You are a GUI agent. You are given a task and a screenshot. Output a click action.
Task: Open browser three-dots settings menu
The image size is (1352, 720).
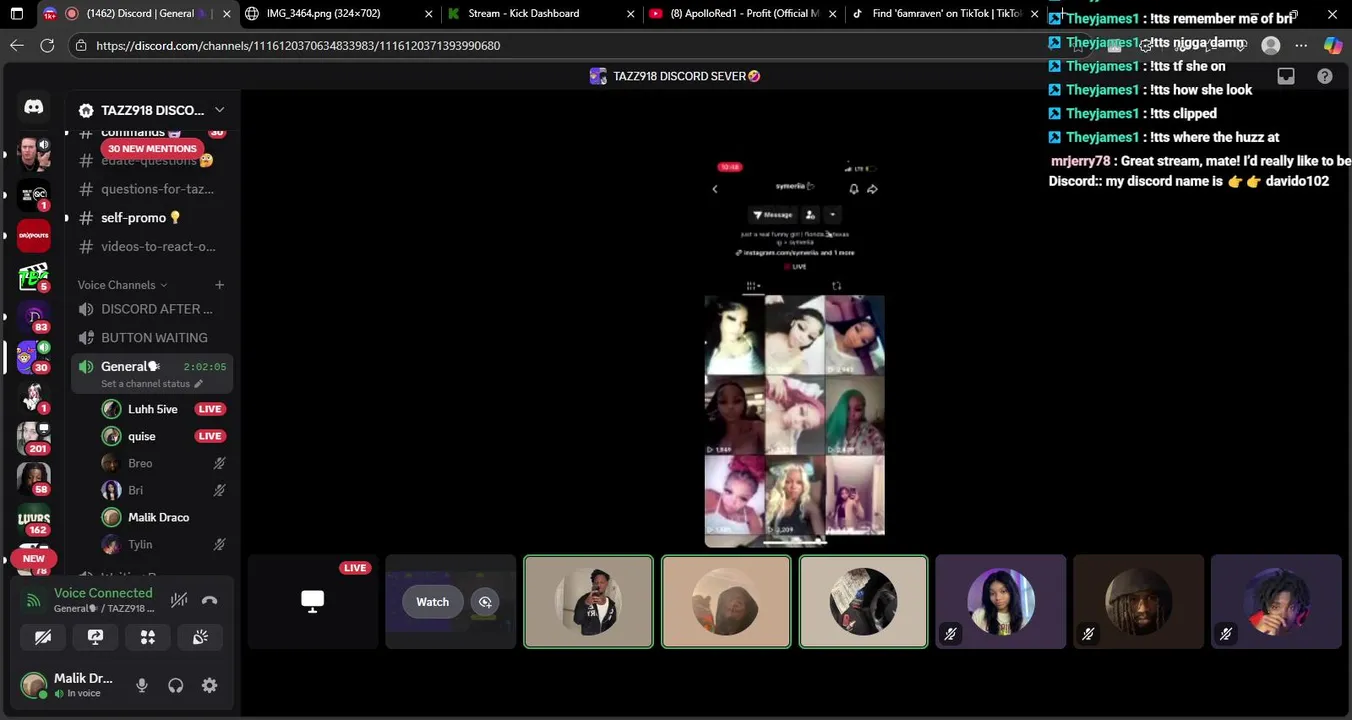click(x=1301, y=46)
